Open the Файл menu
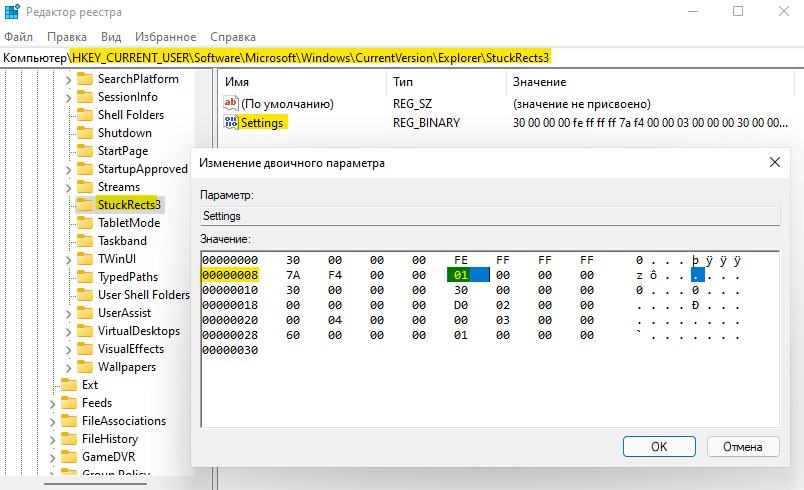This screenshot has height=490, width=804. point(18,37)
